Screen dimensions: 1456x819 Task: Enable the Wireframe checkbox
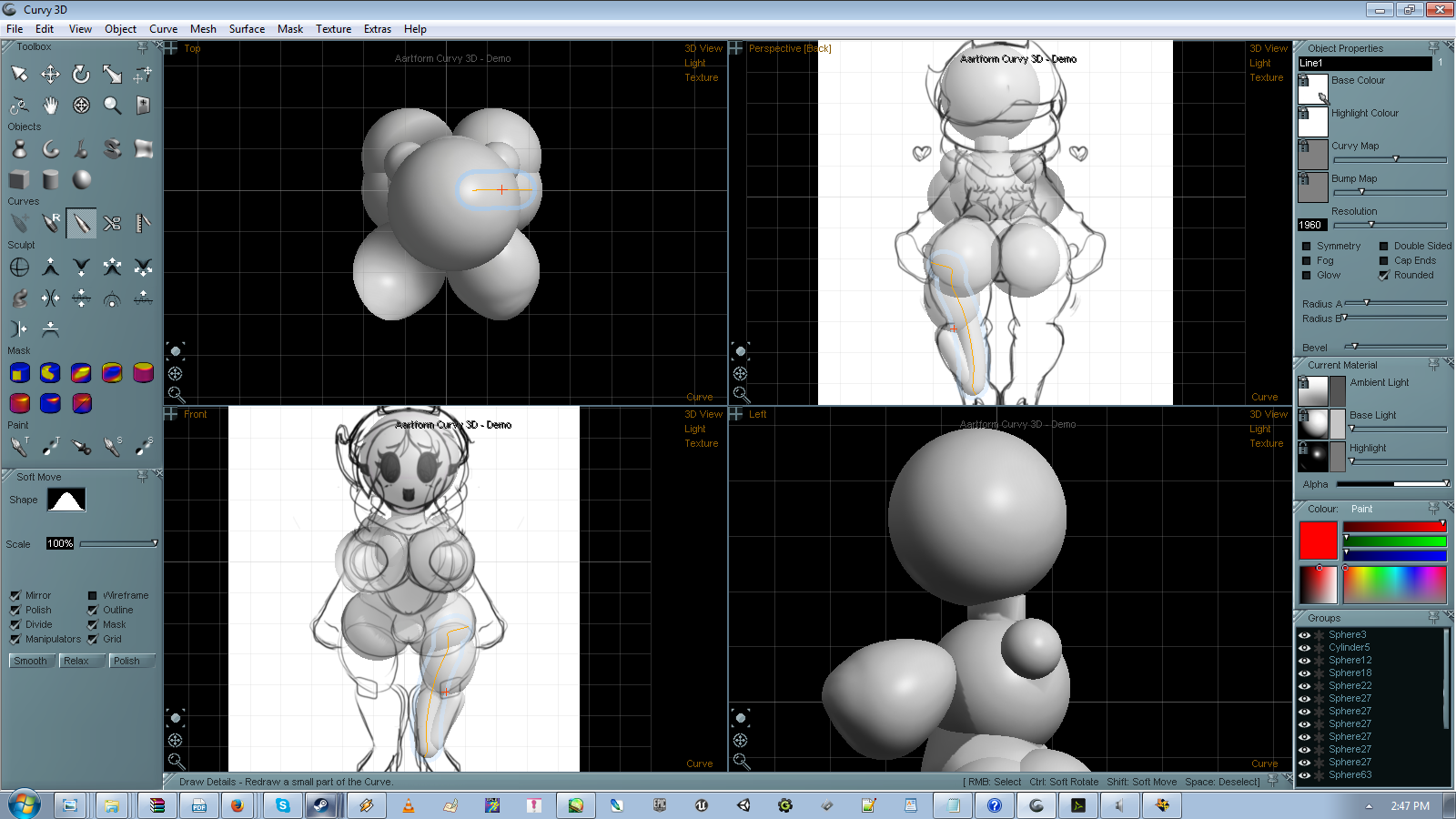pyautogui.click(x=93, y=596)
